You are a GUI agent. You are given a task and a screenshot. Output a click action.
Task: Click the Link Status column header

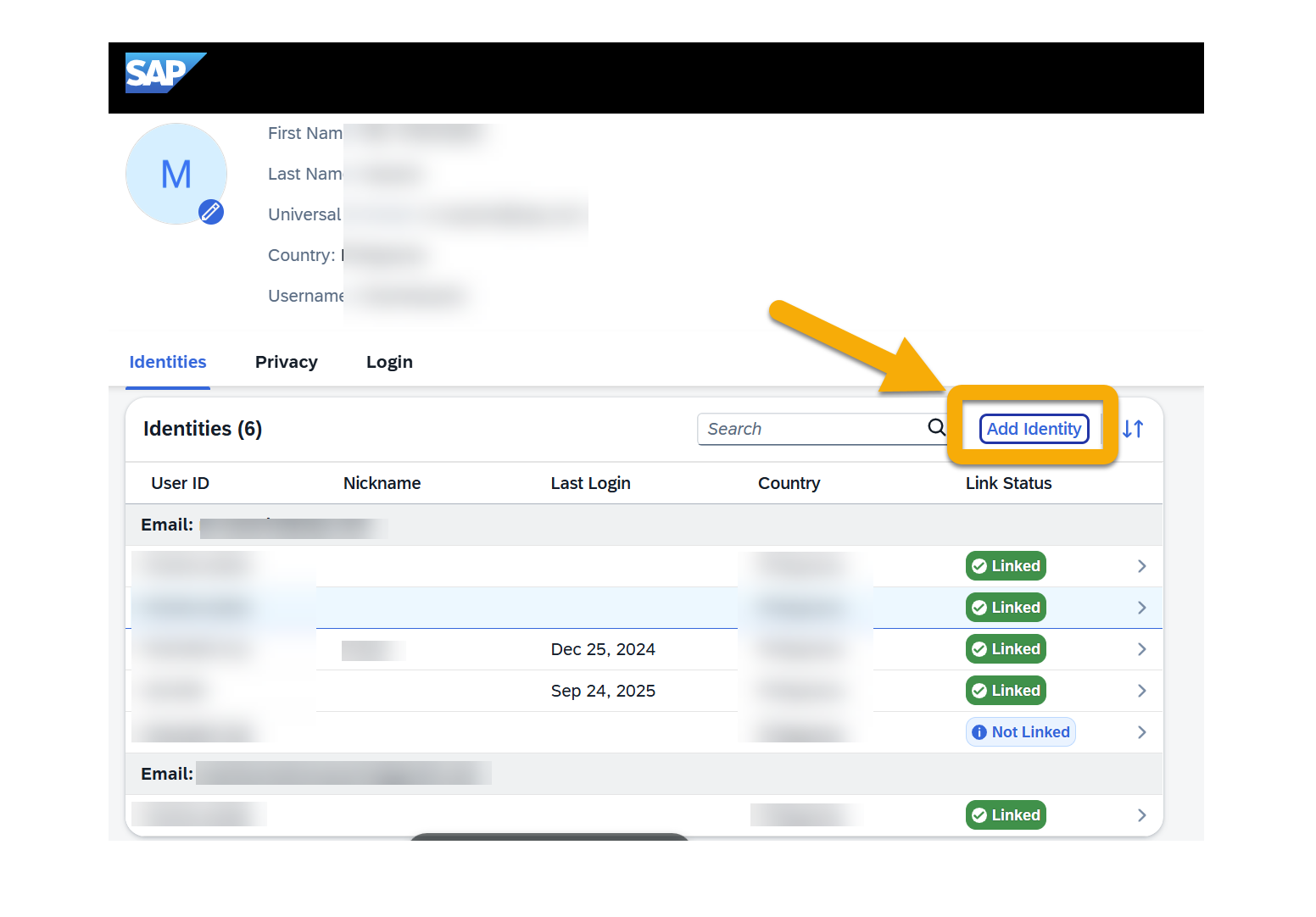pos(1008,483)
